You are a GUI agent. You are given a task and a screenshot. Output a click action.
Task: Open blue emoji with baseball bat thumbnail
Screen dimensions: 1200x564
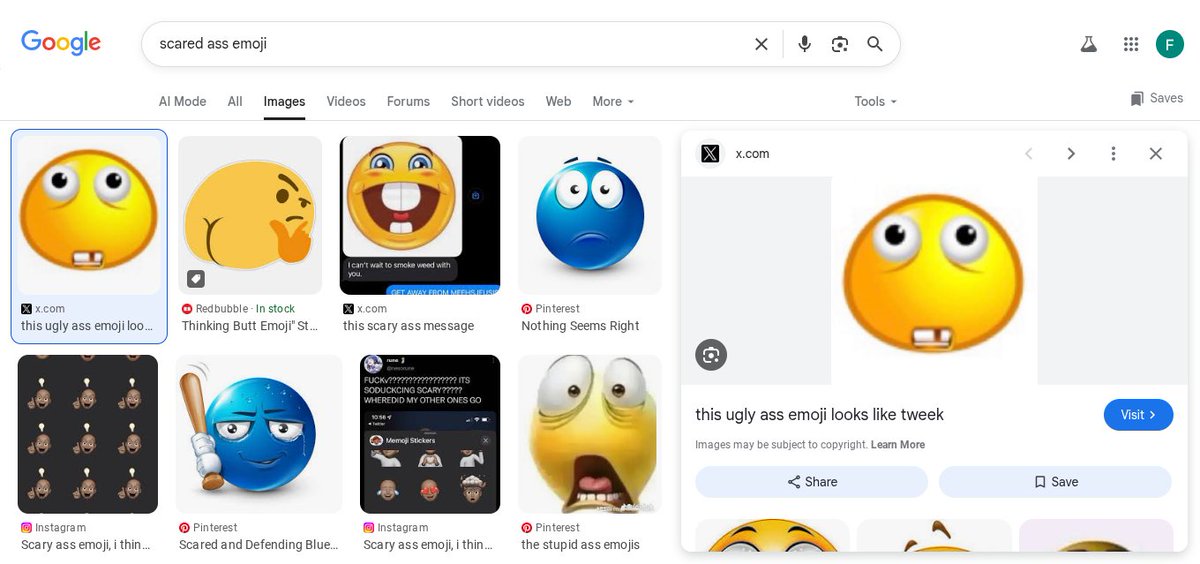tap(259, 434)
